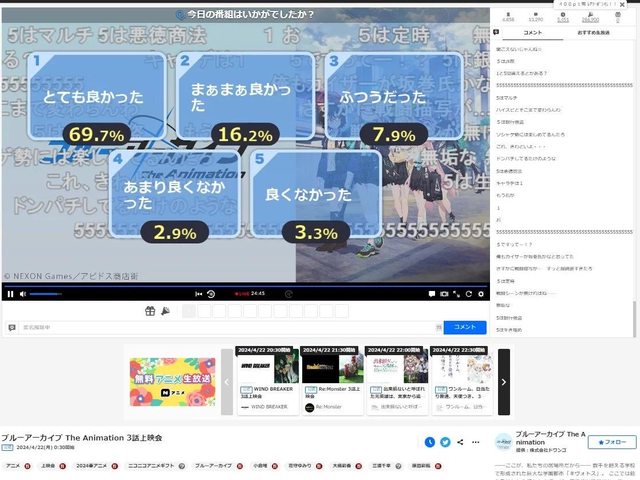Click the ニコニコアニメギフト tag
The width and height of the screenshot is (640, 480).
[151, 466]
